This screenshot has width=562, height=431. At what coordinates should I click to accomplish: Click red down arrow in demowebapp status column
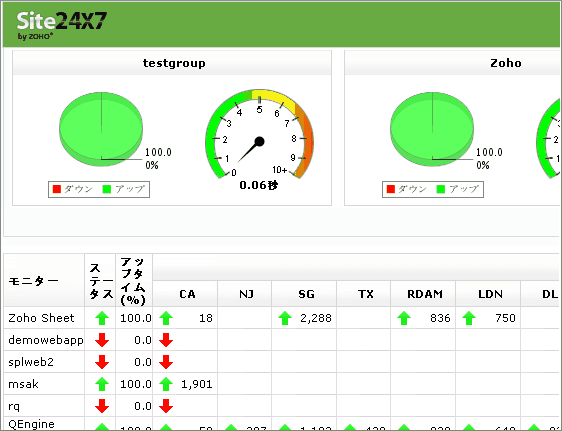[102, 340]
